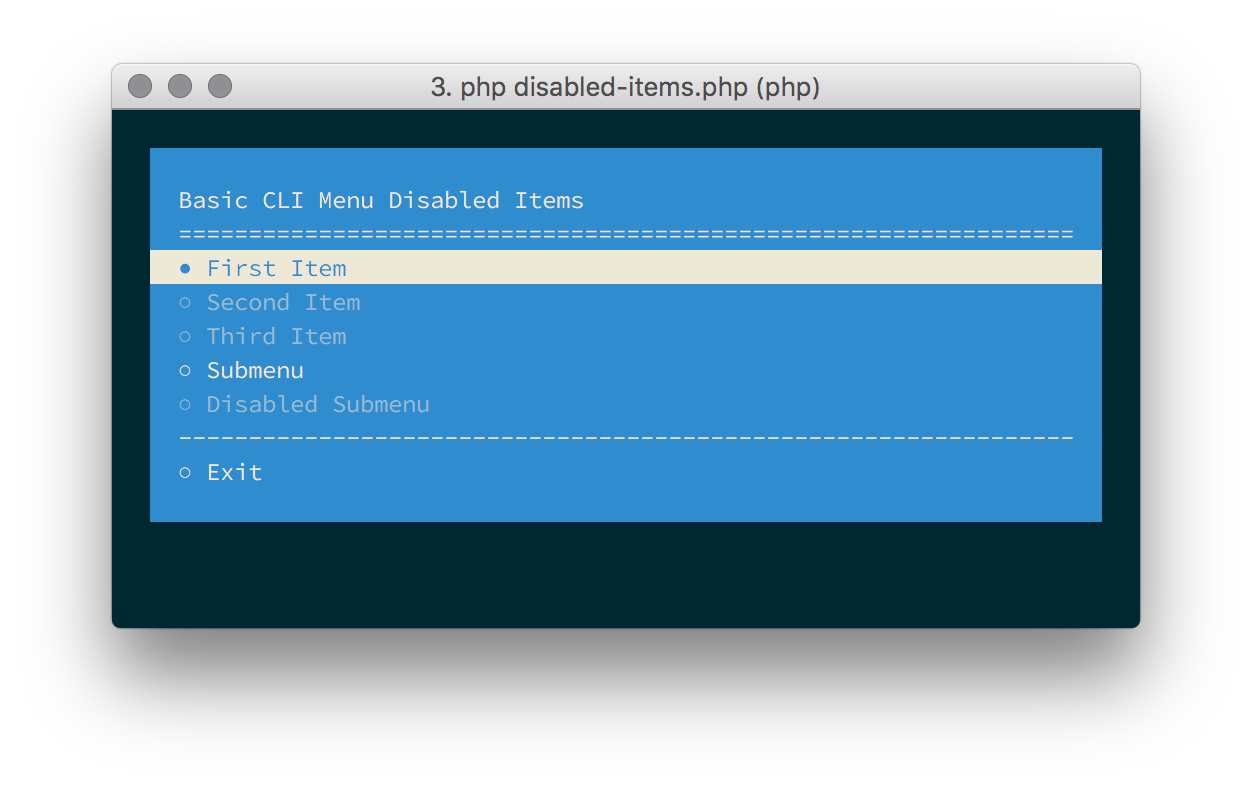Close the terminal window with the leftmost title-bar button

(x=140, y=87)
